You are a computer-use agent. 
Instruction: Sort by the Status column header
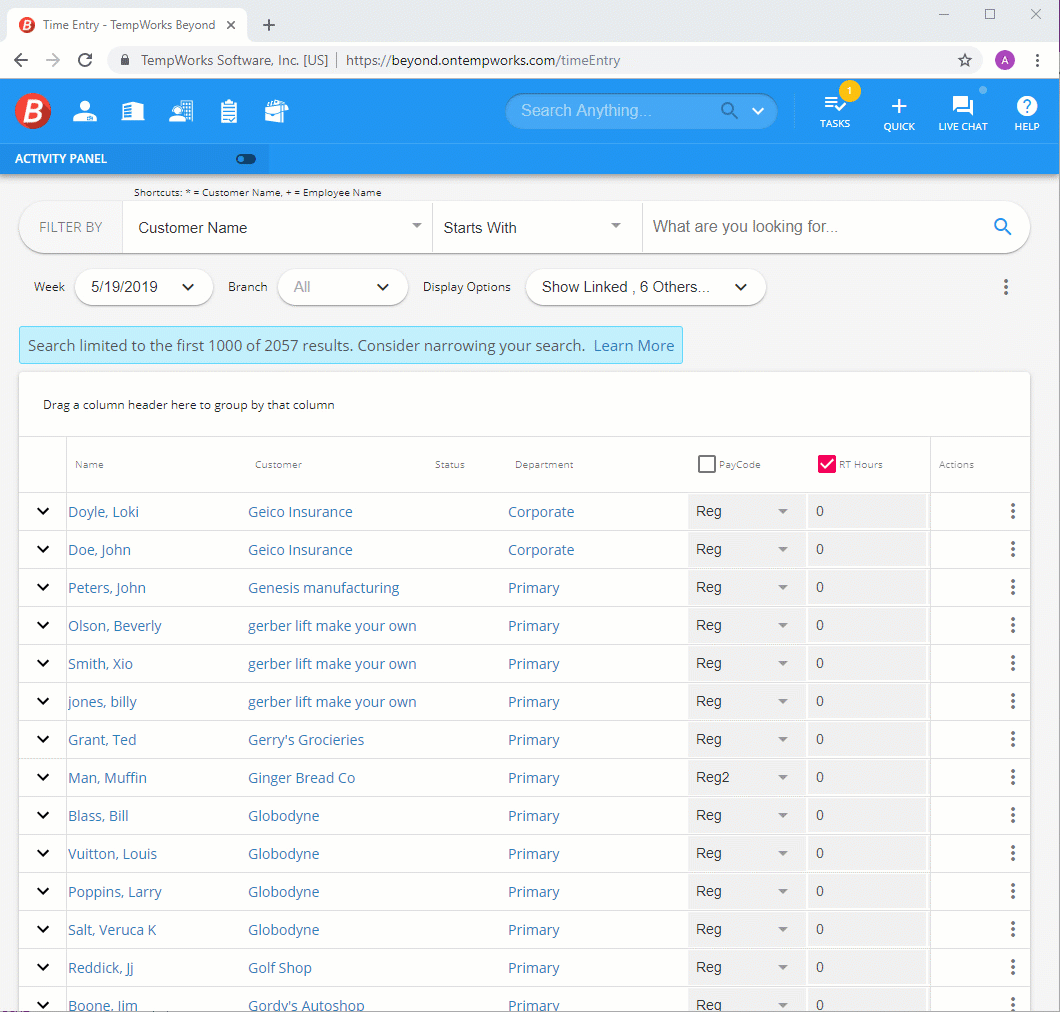point(450,464)
